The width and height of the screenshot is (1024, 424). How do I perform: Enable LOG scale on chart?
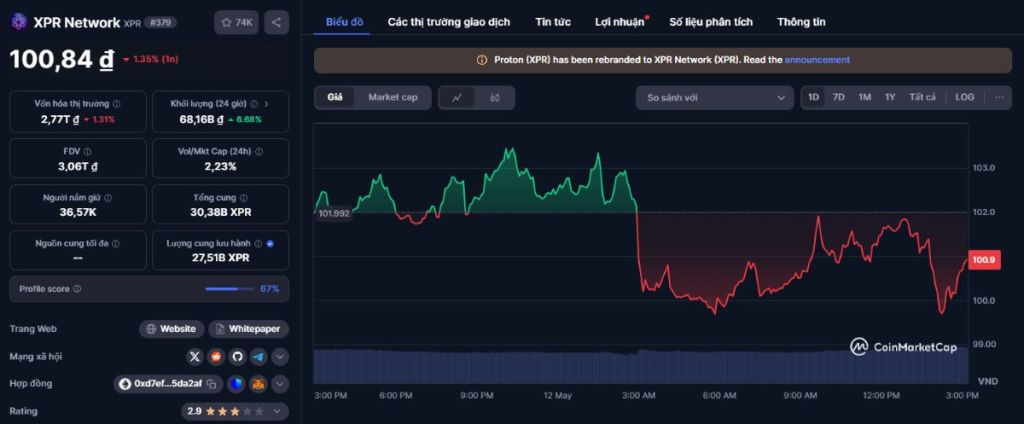point(964,98)
